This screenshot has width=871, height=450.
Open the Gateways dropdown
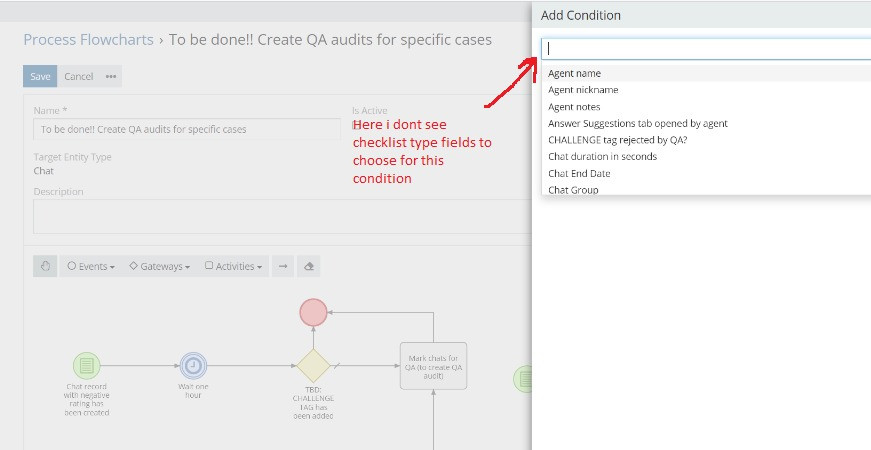point(160,267)
